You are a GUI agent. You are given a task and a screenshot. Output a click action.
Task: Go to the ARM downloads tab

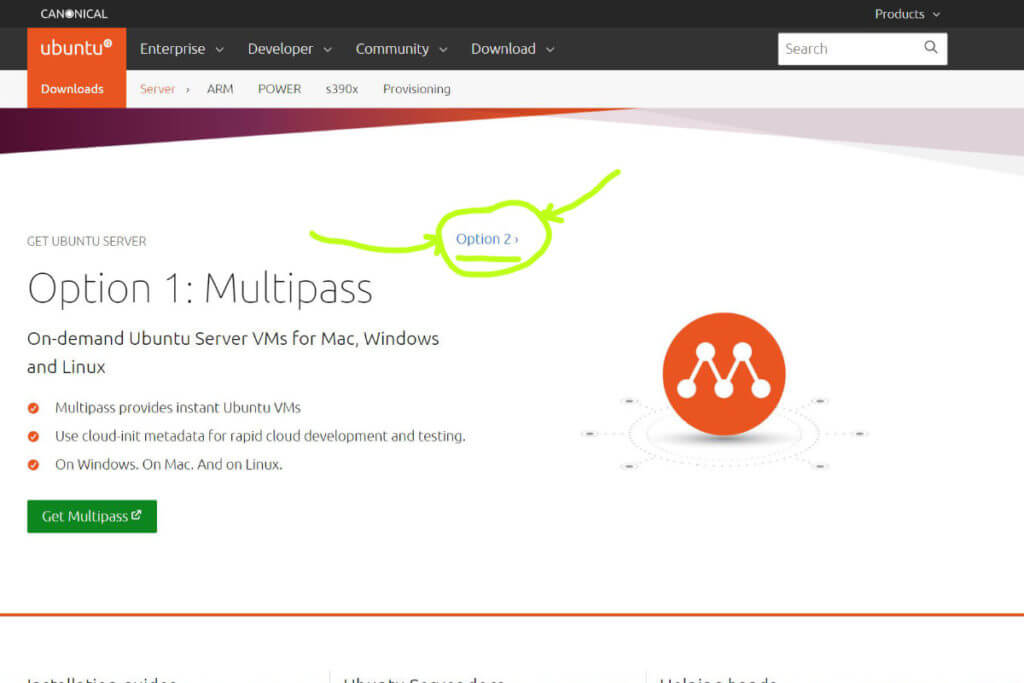point(220,89)
